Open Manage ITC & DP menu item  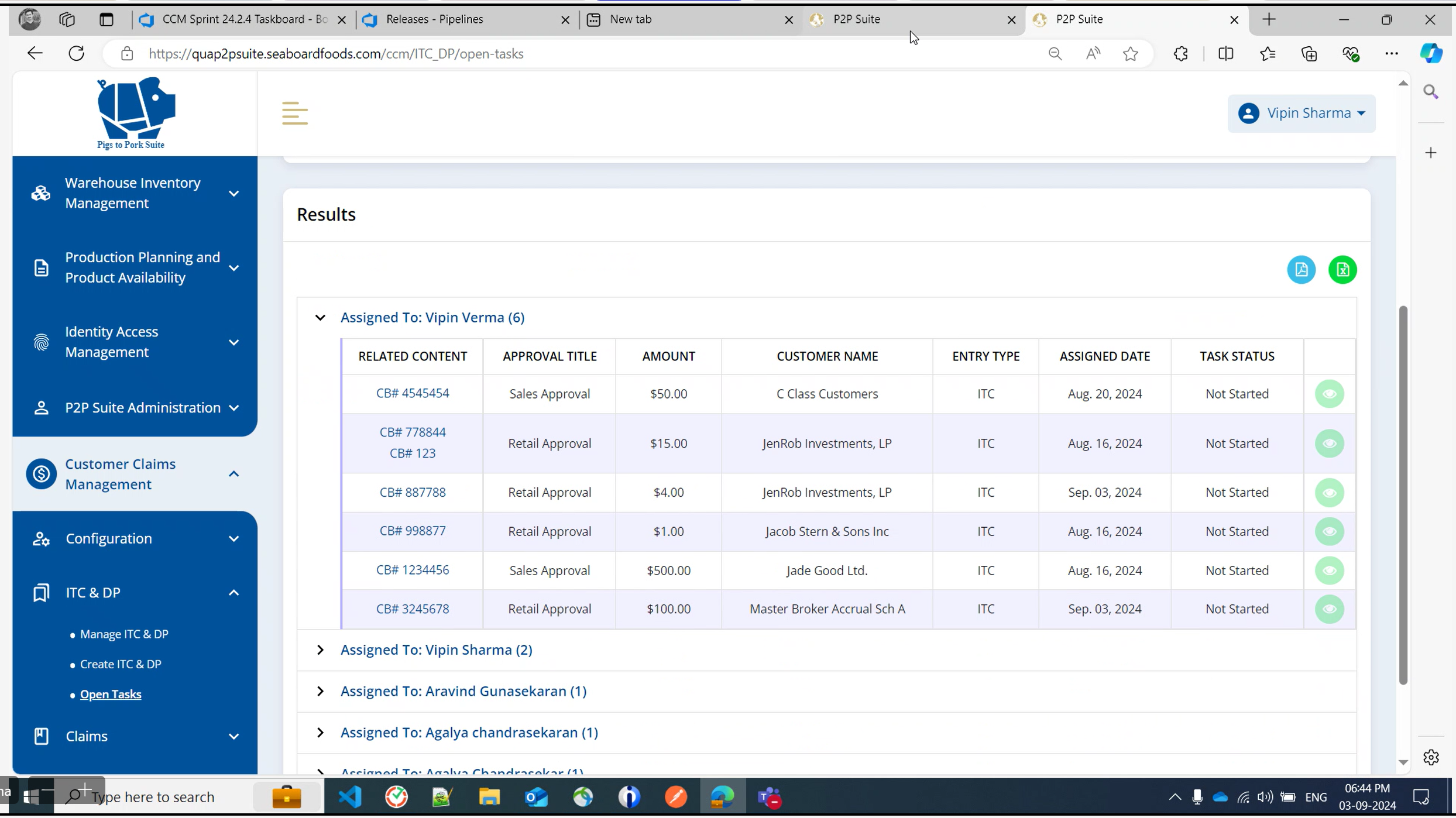tap(124, 635)
